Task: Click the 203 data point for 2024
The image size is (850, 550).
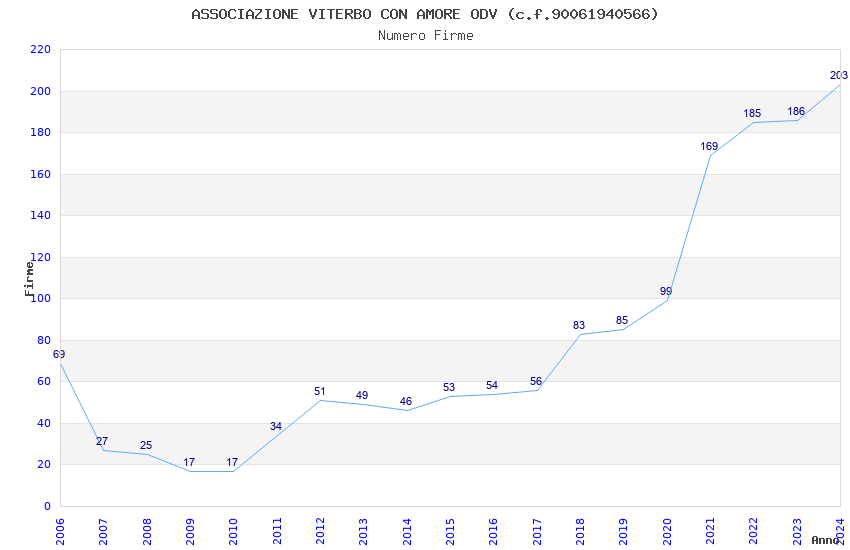Action: (x=839, y=75)
